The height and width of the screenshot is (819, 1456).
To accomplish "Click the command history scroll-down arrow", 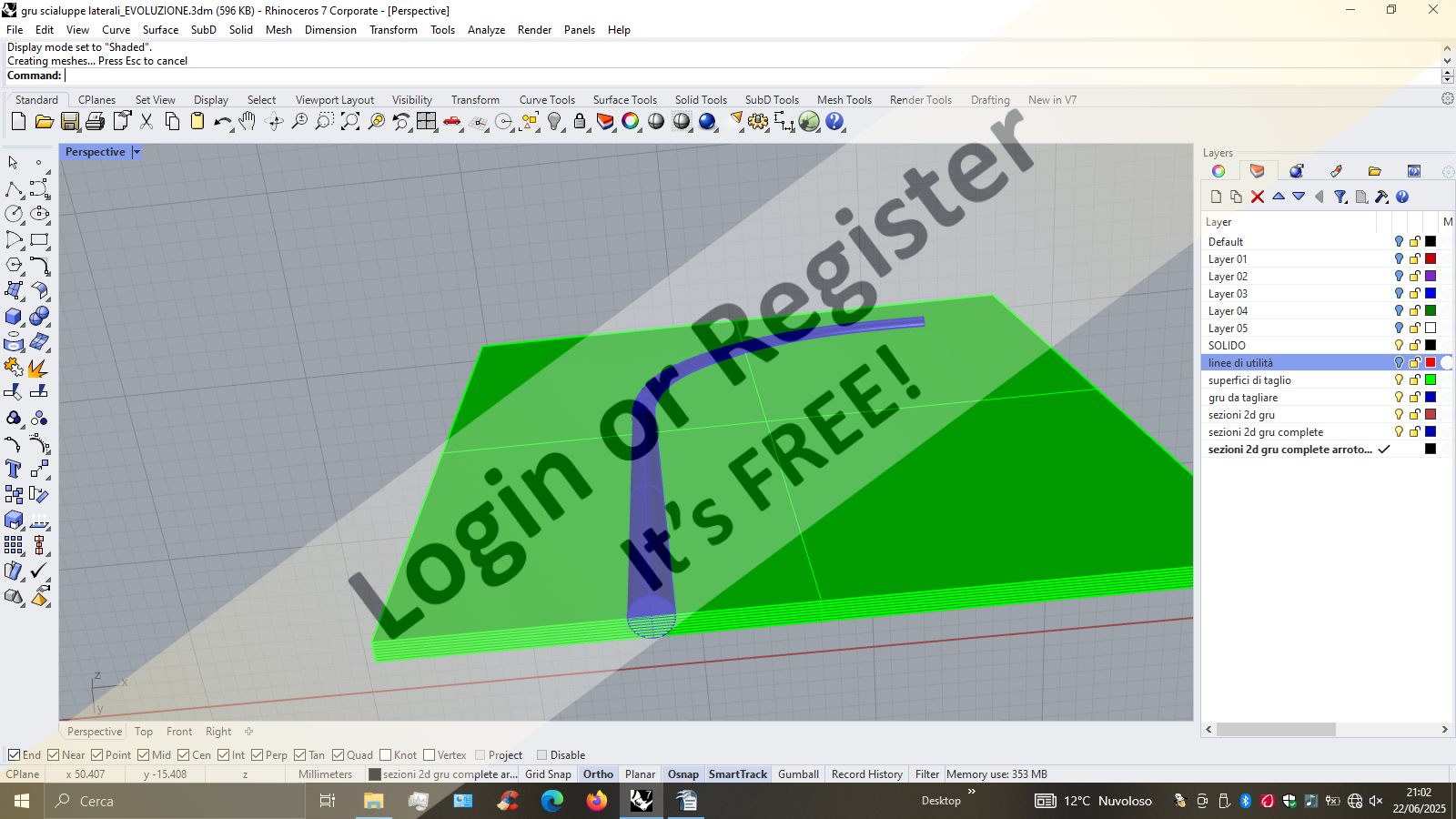I will tap(1447, 61).
